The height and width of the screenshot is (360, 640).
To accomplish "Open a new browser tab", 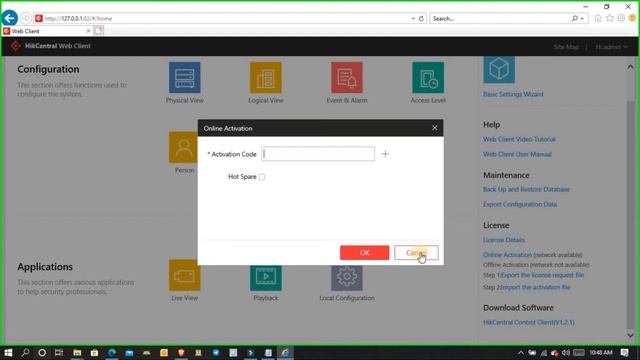I will (x=99, y=31).
